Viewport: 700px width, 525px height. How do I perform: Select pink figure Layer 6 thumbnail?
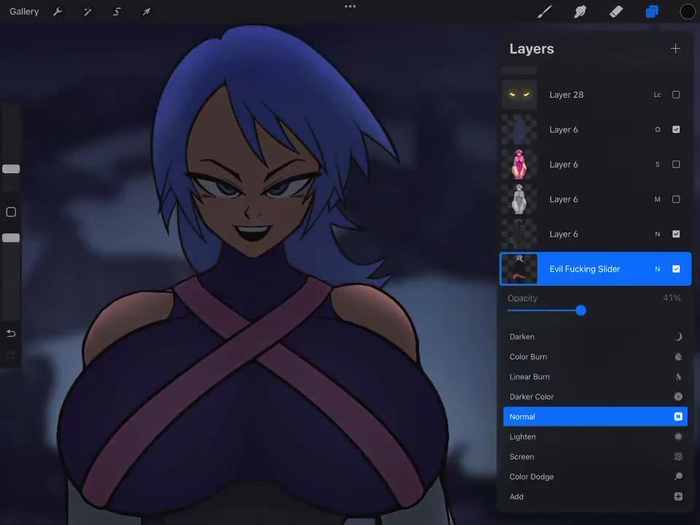(x=519, y=164)
